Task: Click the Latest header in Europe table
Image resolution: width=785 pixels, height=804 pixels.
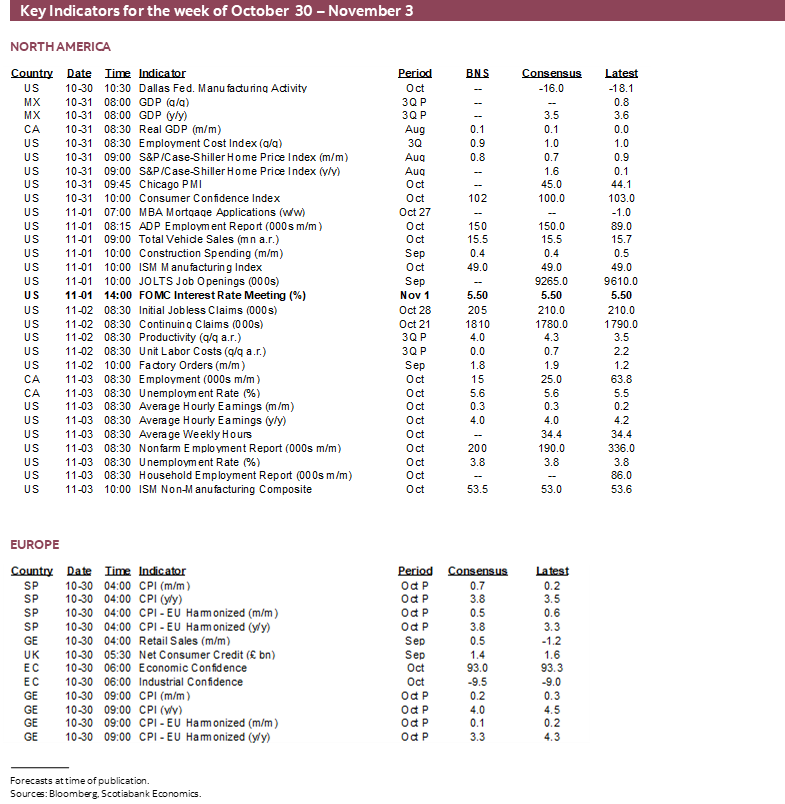Action: coord(552,571)
